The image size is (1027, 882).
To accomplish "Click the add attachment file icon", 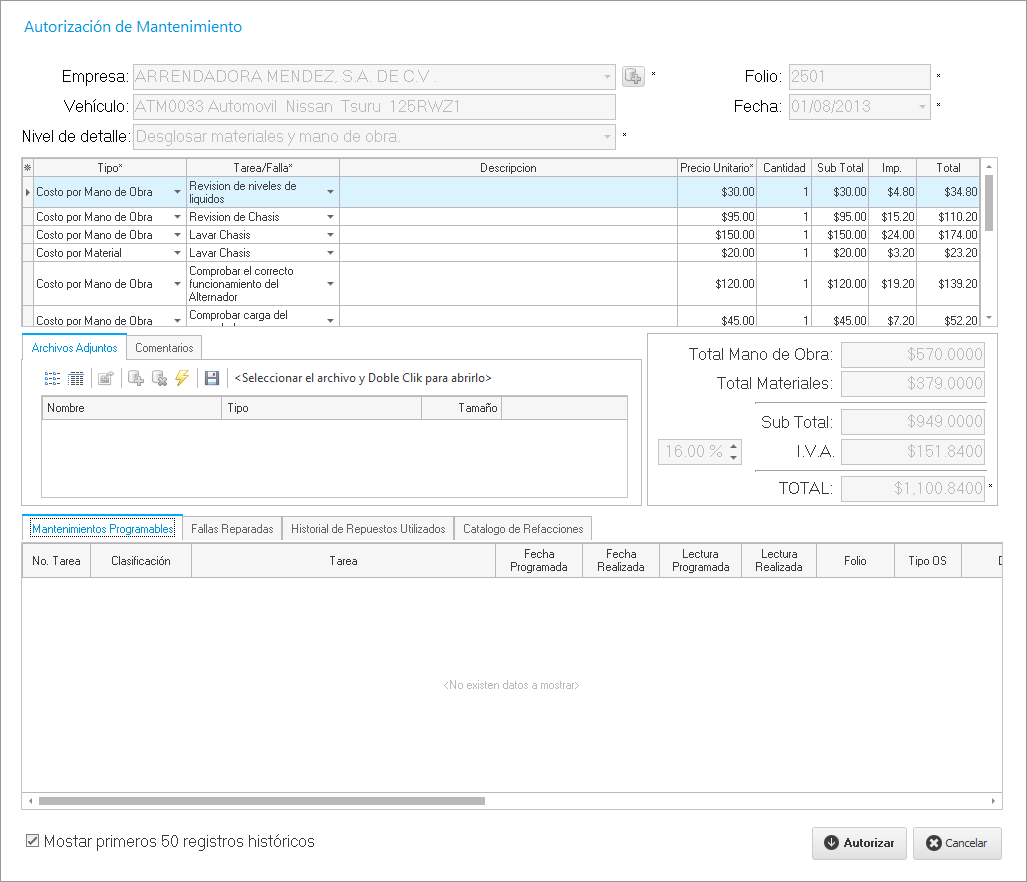I will (x=136, y=378).
